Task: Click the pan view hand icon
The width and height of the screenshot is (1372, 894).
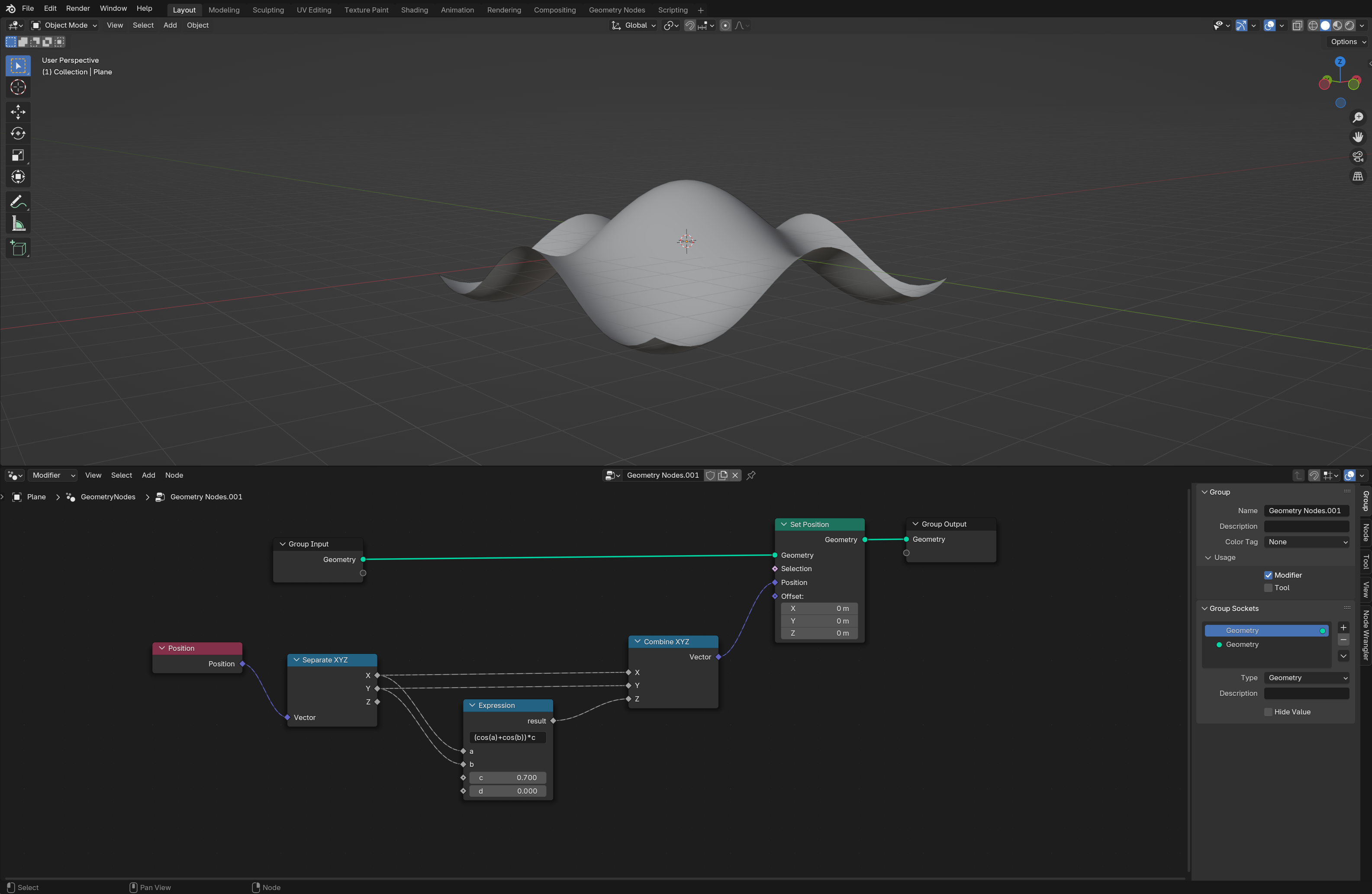Action: [x=1358, y=137]
